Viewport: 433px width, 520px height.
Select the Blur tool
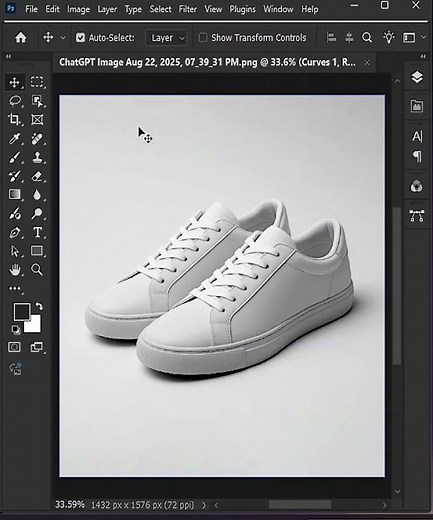(x=37, y=194)
